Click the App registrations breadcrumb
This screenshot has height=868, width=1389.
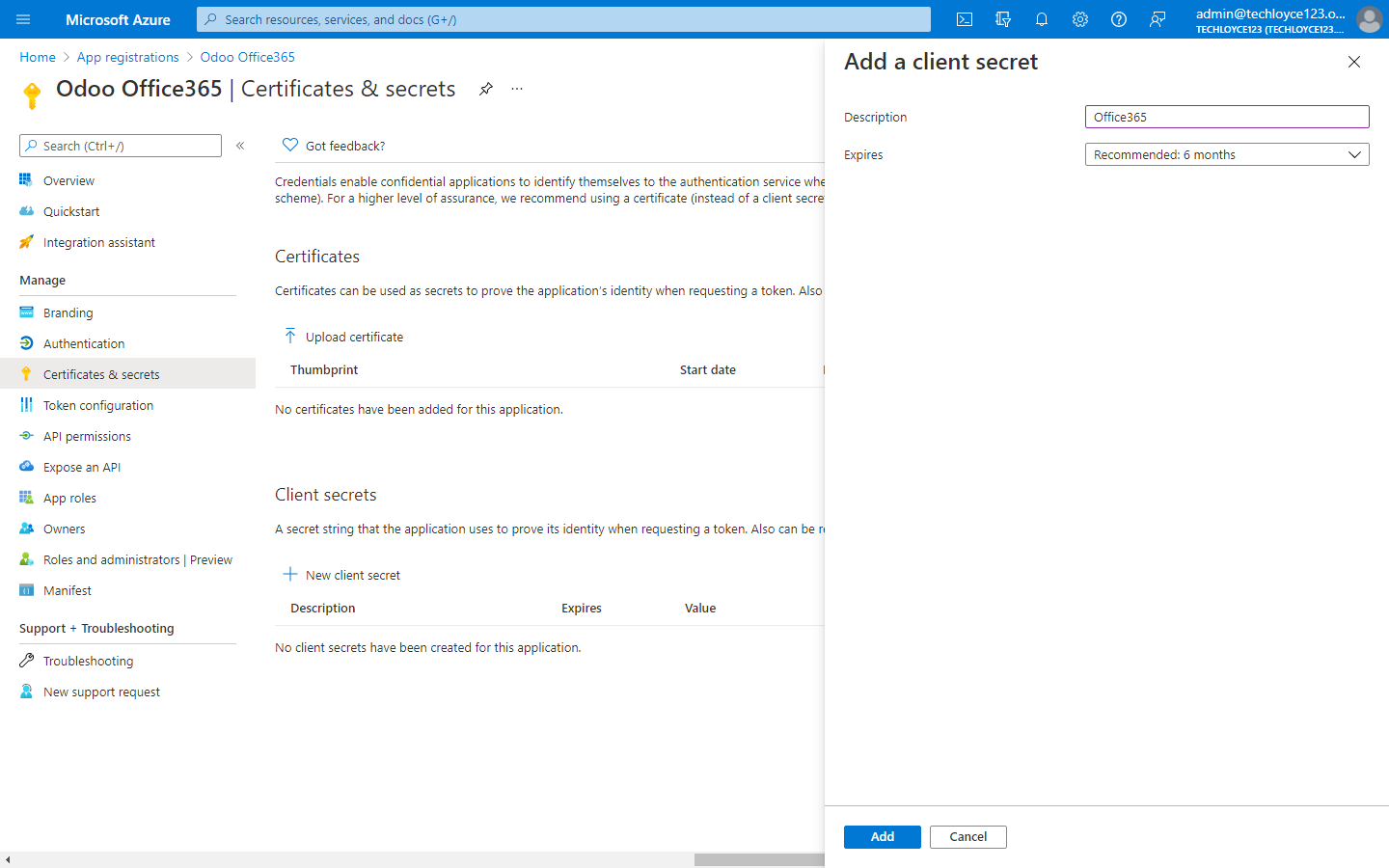[x=128, y=57]
